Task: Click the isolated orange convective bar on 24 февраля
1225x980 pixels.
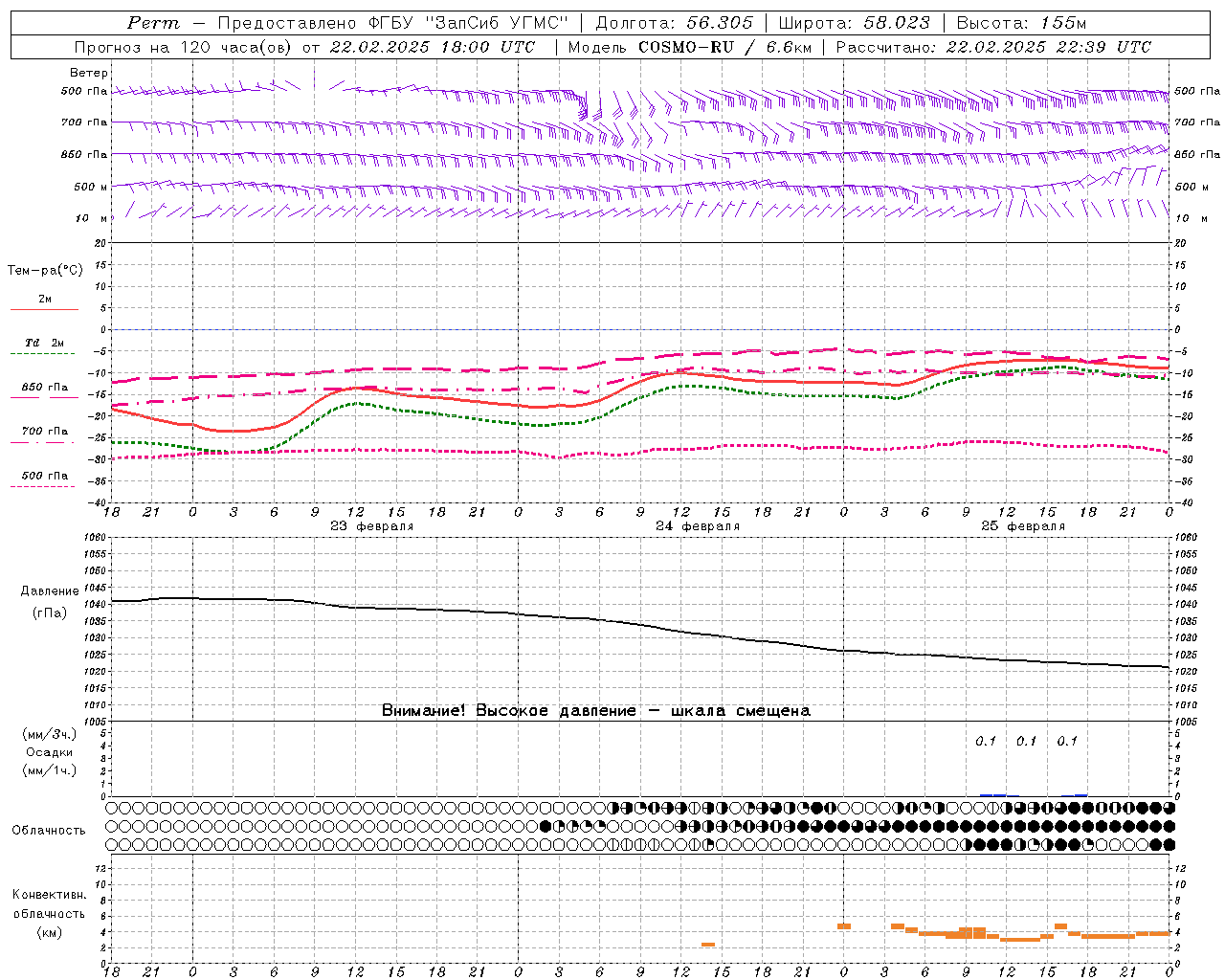Action: point(708,945)
